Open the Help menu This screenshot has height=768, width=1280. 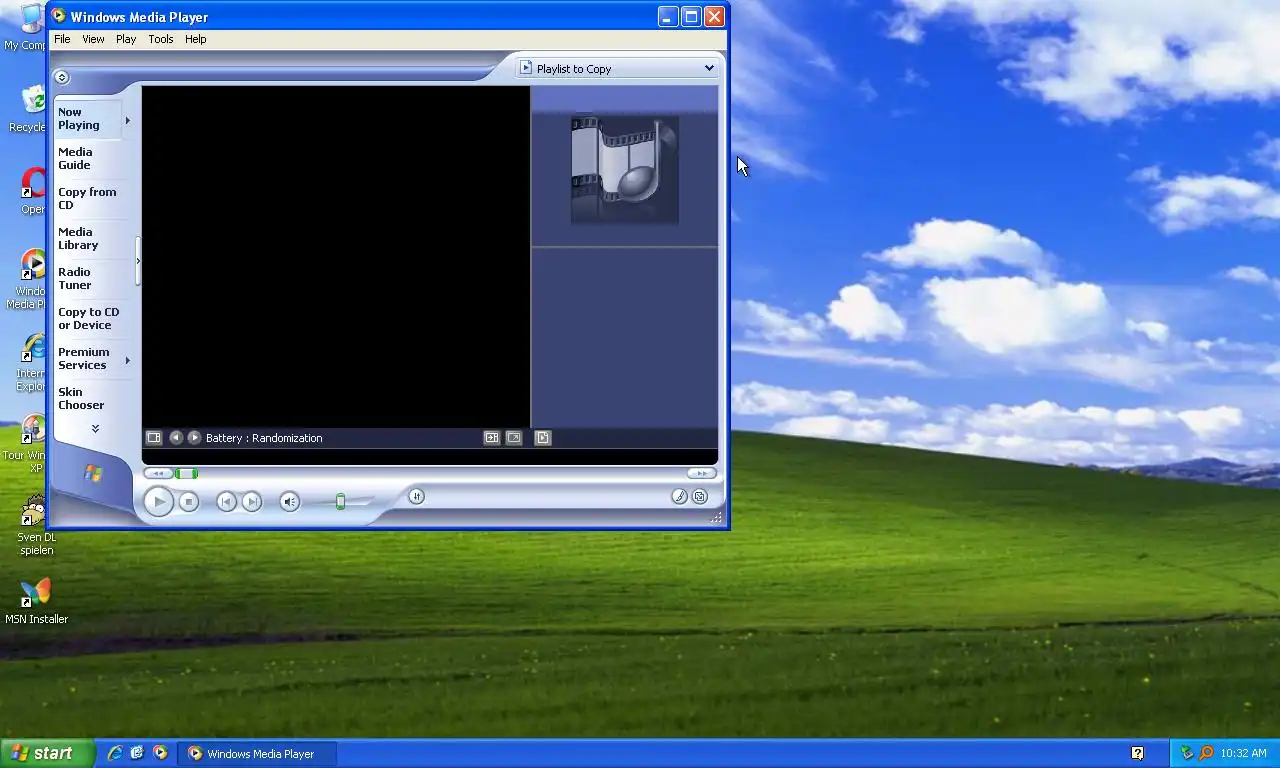(196, 39)
